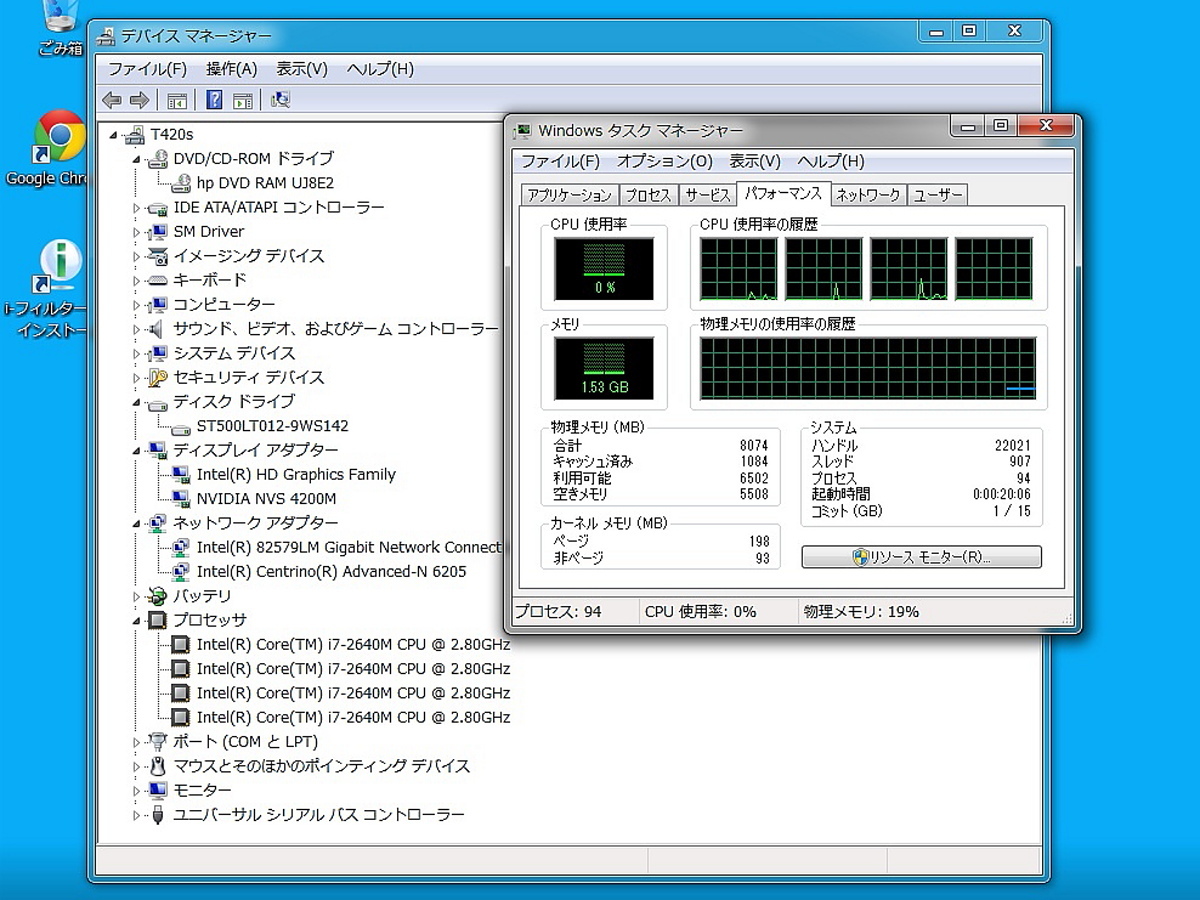
Task: Click the 物理メモリの使用率の履歴 graph
Action: 868,368
